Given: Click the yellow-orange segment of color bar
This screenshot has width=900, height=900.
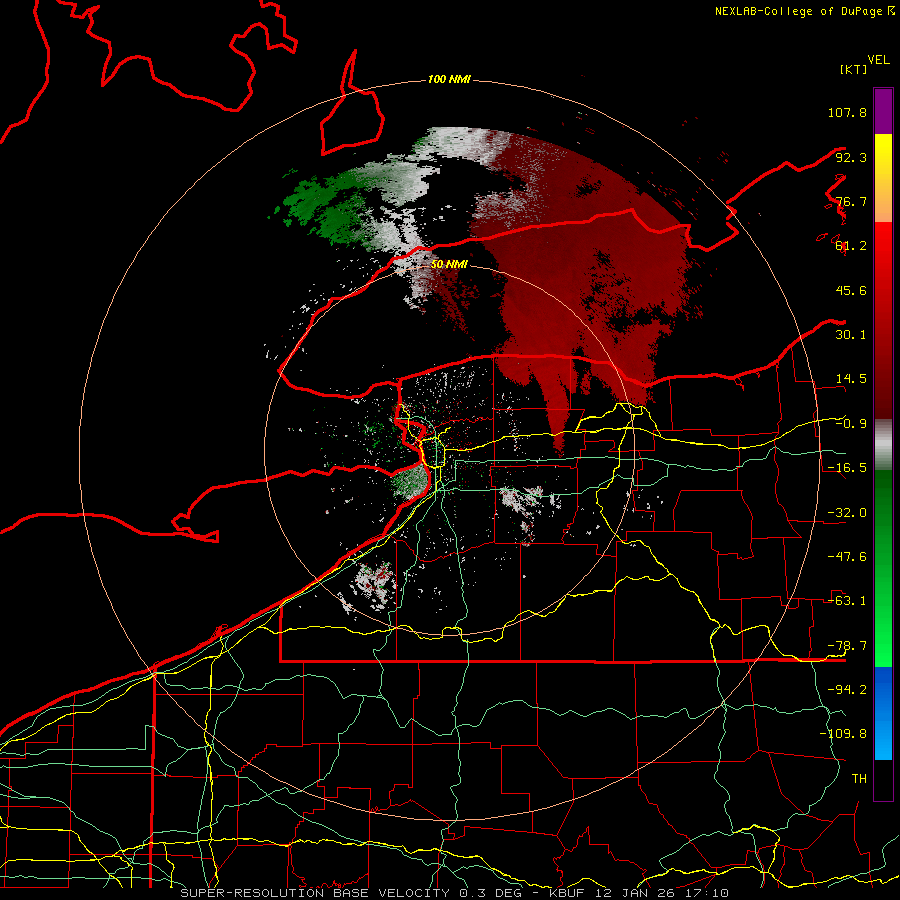Looking at the screenshot, I should [883, 178].
